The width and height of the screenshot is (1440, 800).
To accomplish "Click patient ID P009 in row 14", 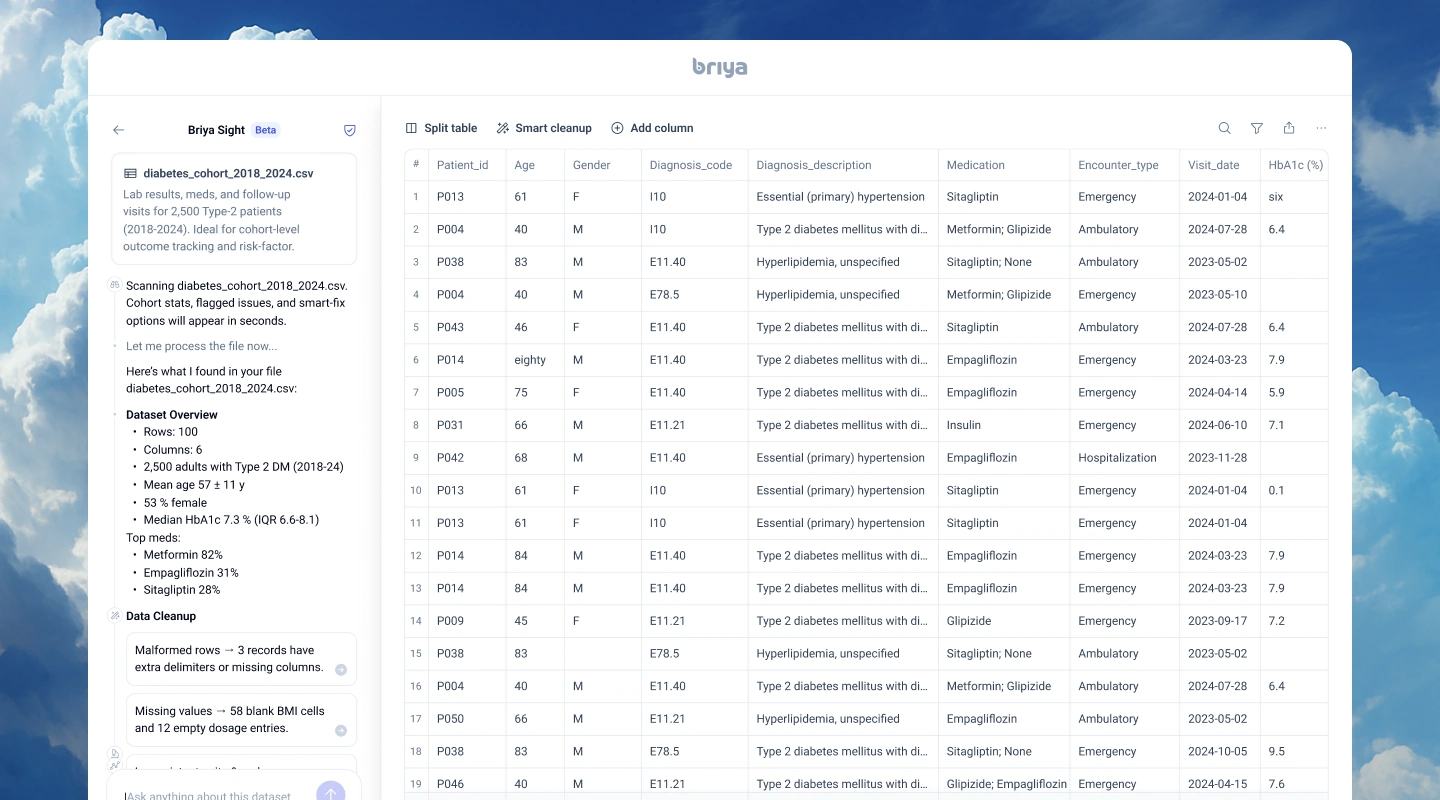I will click(x=467, y=621).
